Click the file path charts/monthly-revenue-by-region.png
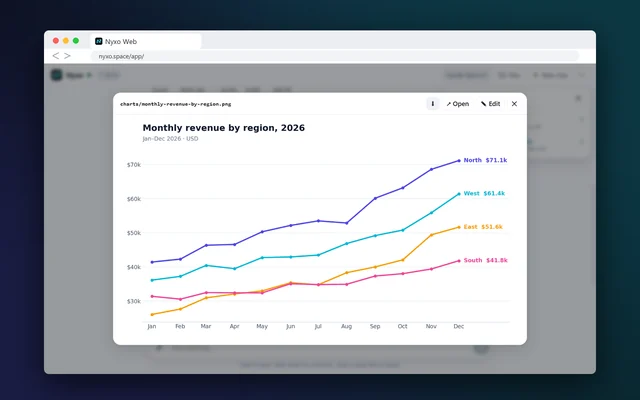640x400 pixels. [x=176, y=104]
